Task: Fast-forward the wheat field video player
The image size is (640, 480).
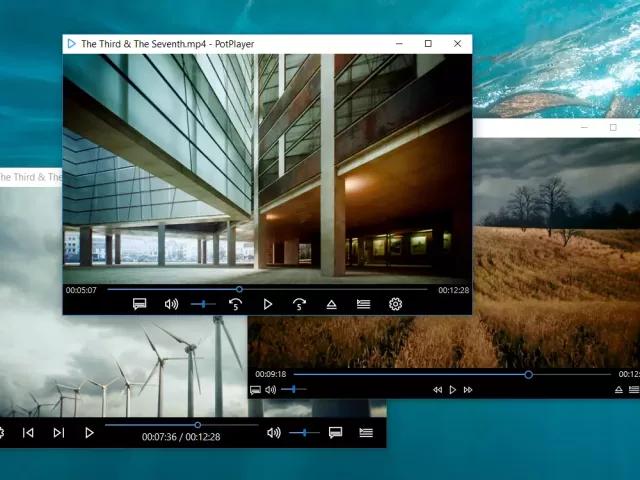Action: [x=468, y=390]
